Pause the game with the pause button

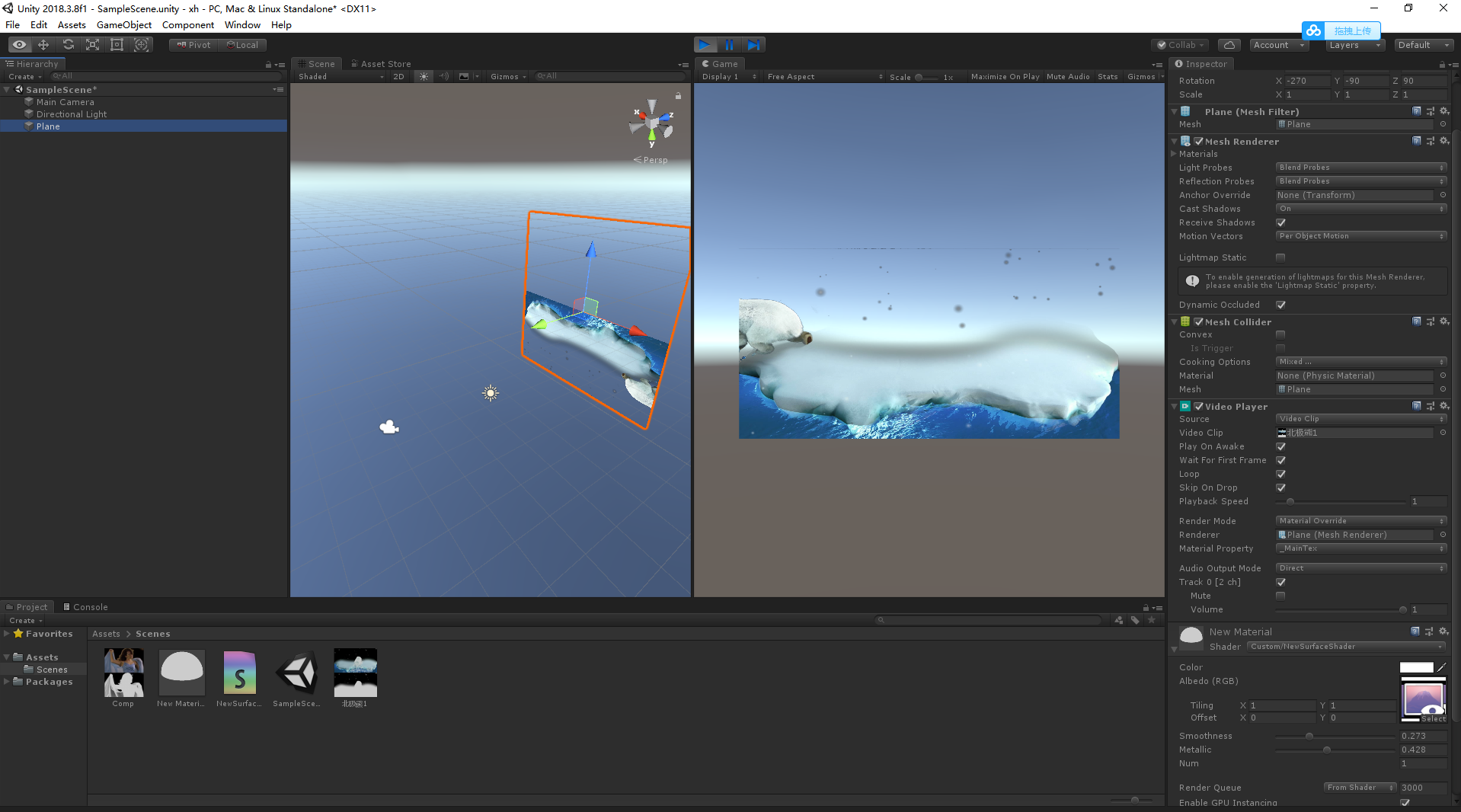click(729, 44)
